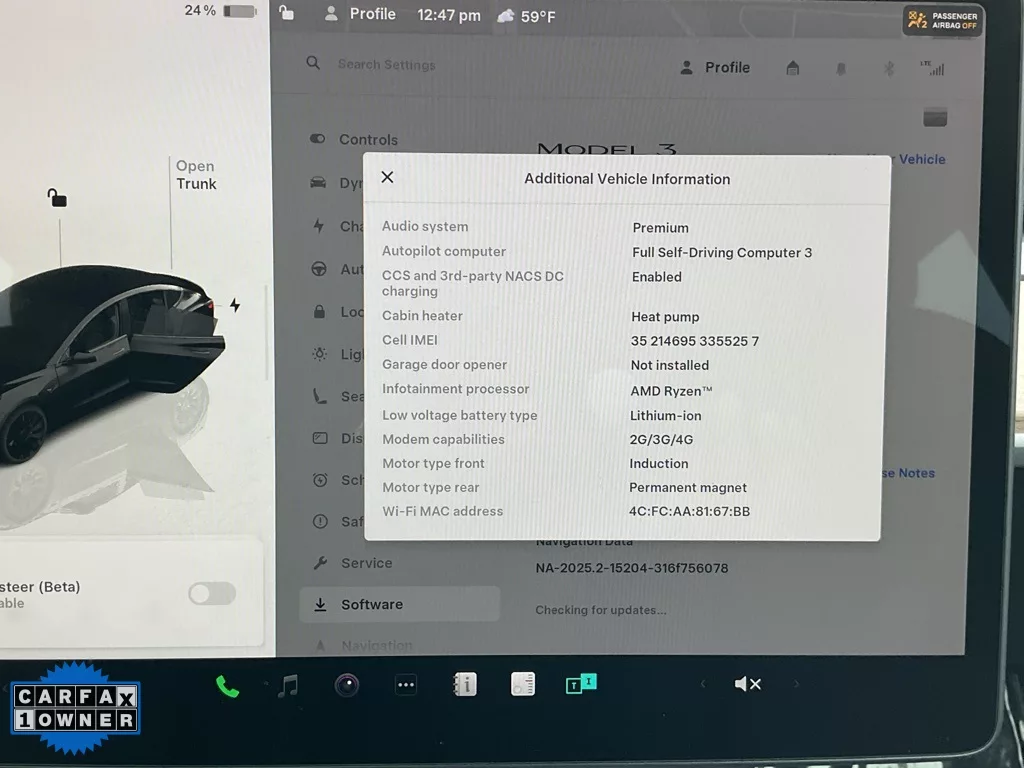Tap the Bluetooth icon in the settings header
Viewport: 1024px width, 768px height.
point(887,68)
